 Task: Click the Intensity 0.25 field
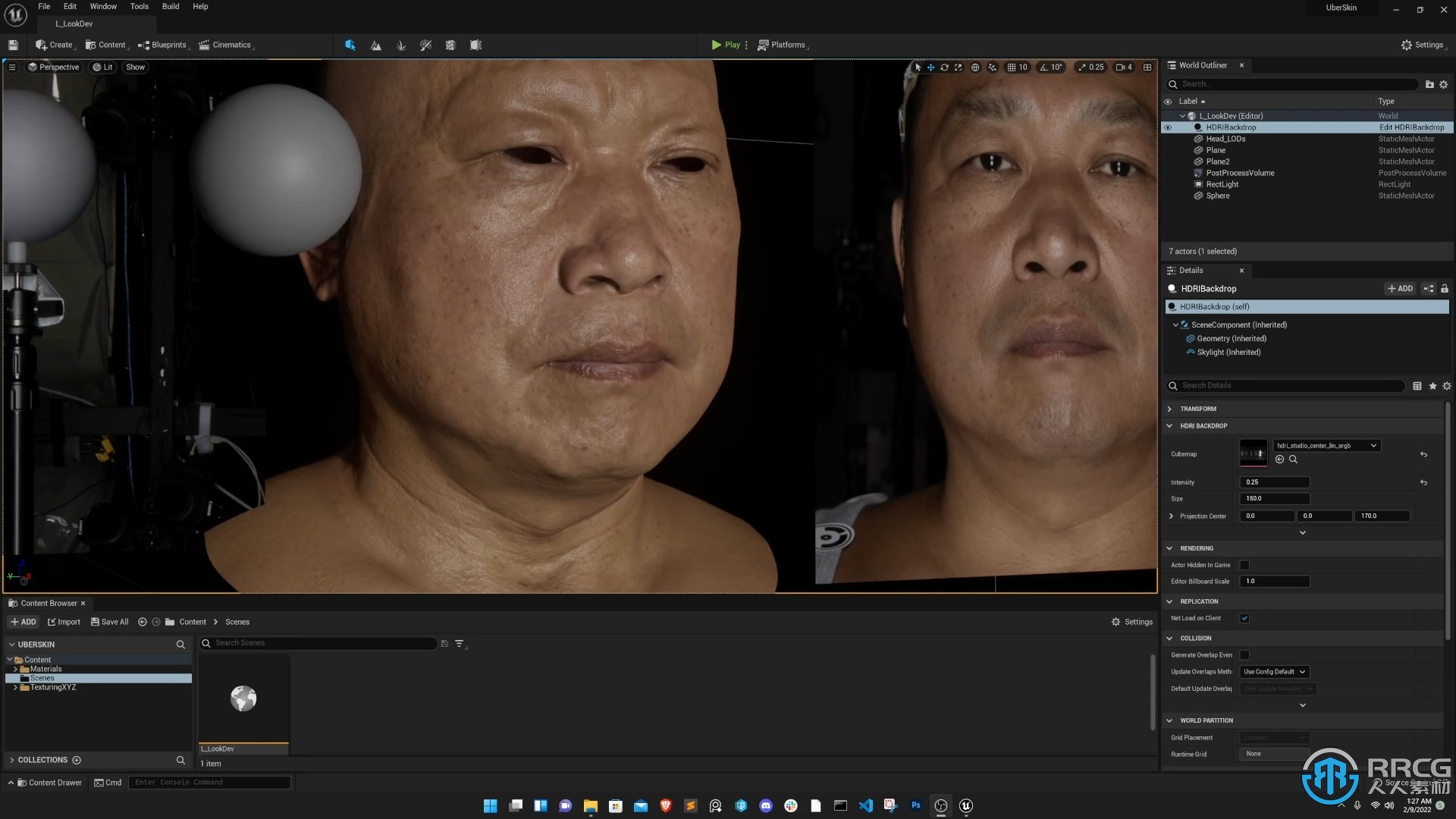(x=1275, y=482)
